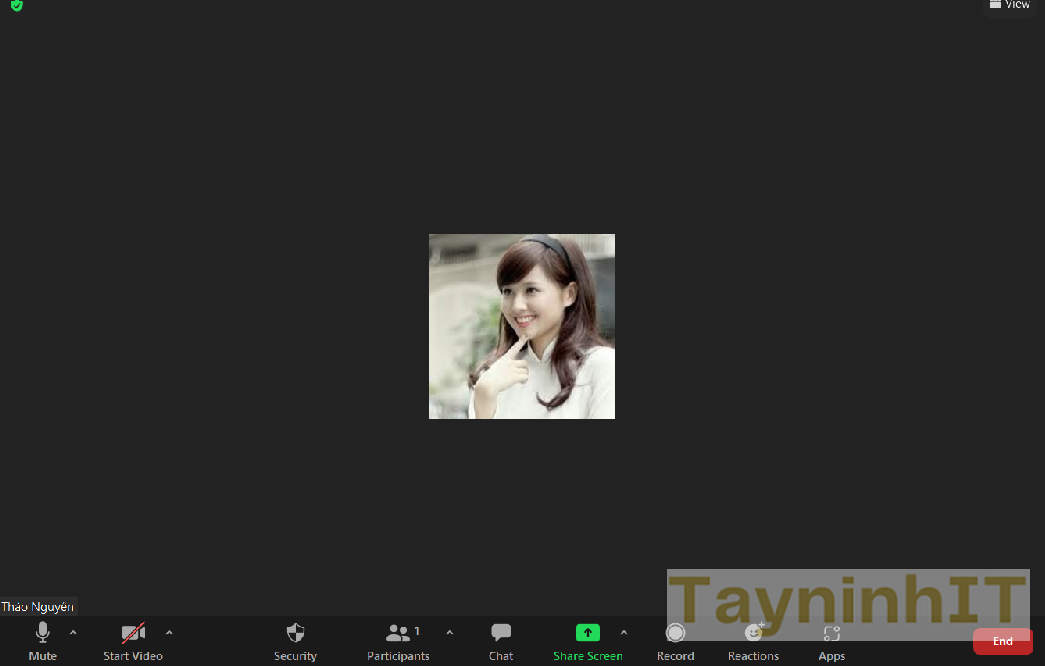Screen dimensions: 1045x666
Task: Open the View layout menu
Action: pyautogui.click(x=1009, y=5)
